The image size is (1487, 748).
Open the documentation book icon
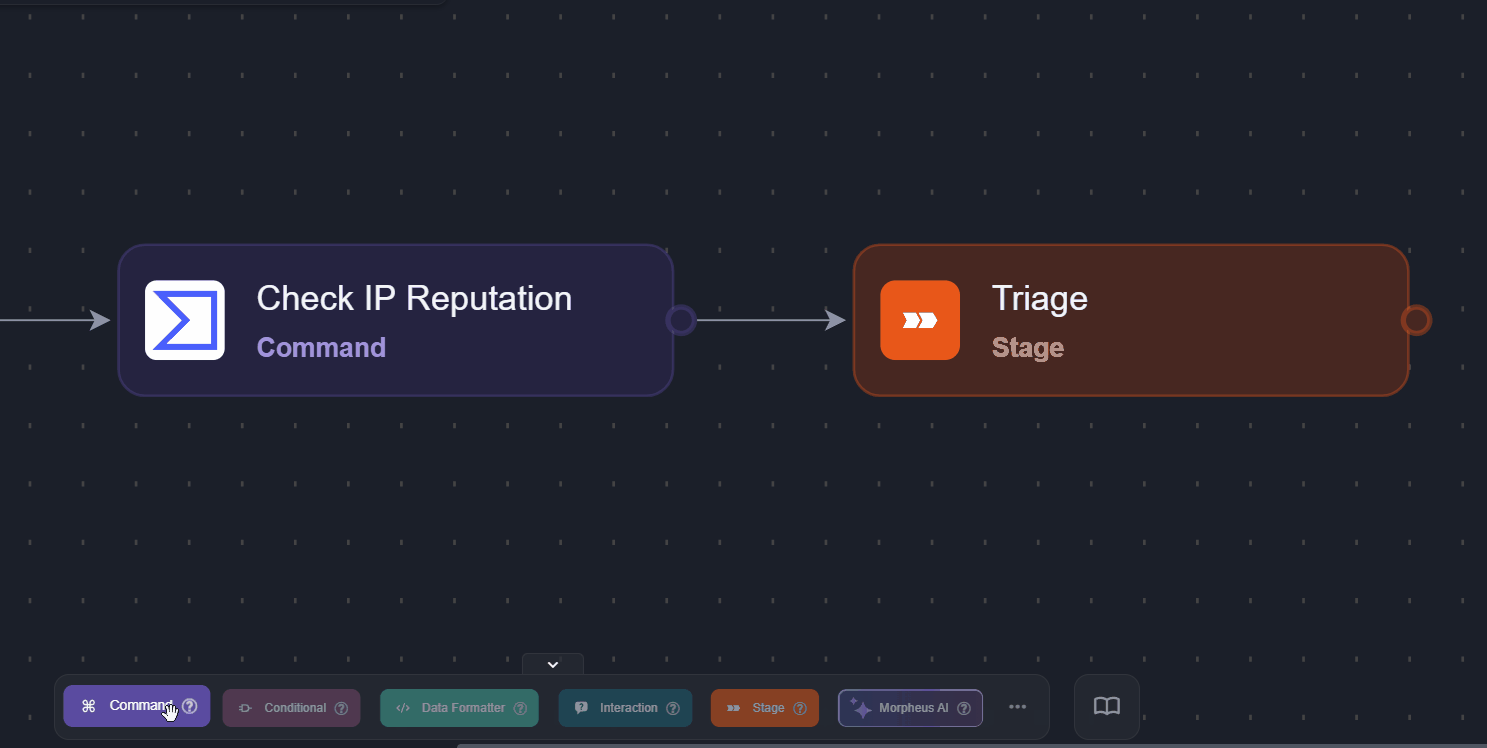tap(1106, 707)
